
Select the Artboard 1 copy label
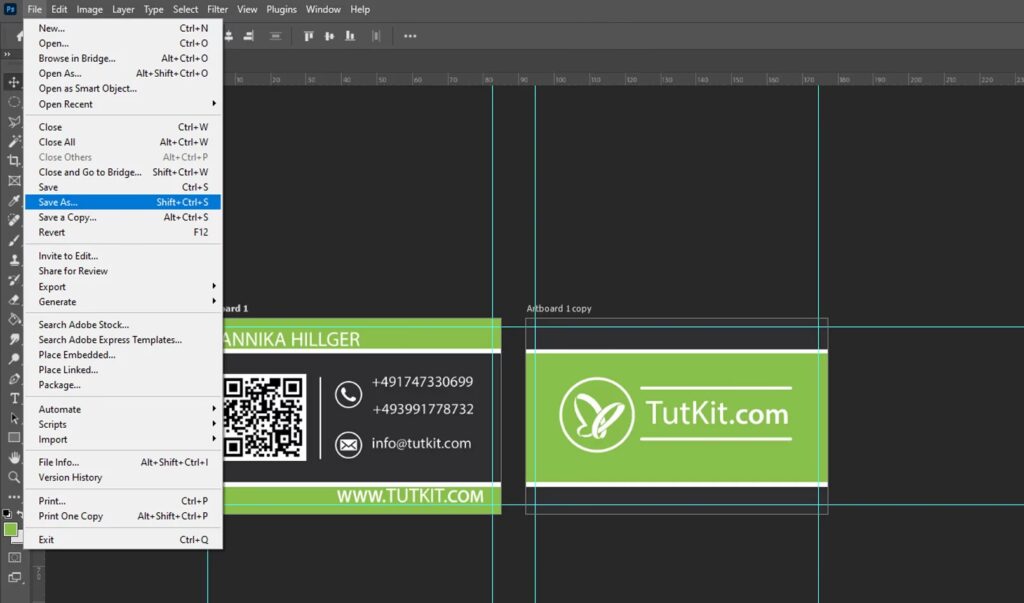point(559,309)
